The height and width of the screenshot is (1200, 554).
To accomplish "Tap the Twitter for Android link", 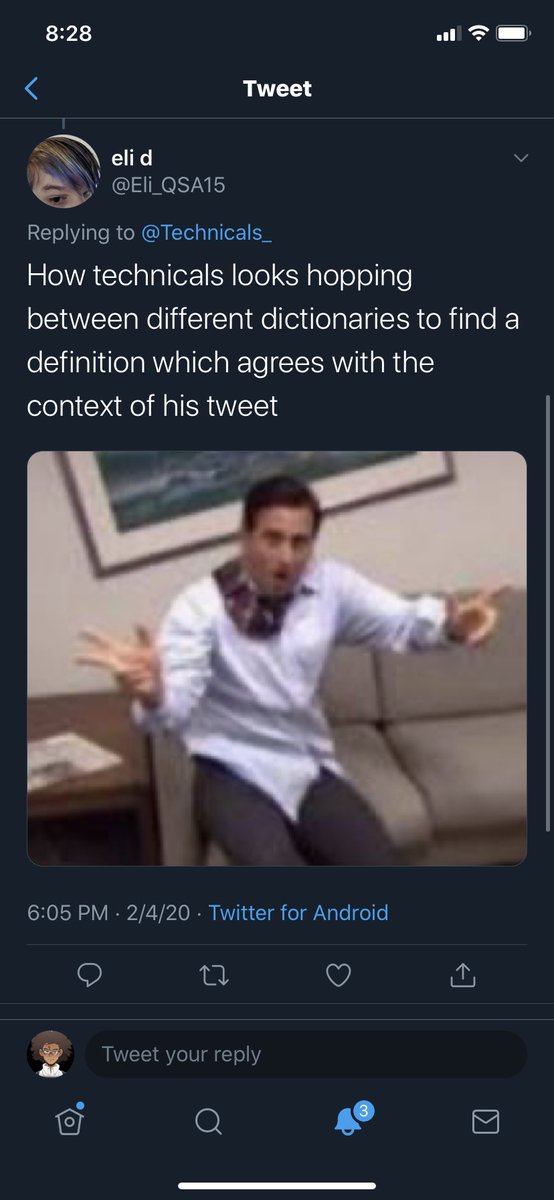I will [298, 912].
